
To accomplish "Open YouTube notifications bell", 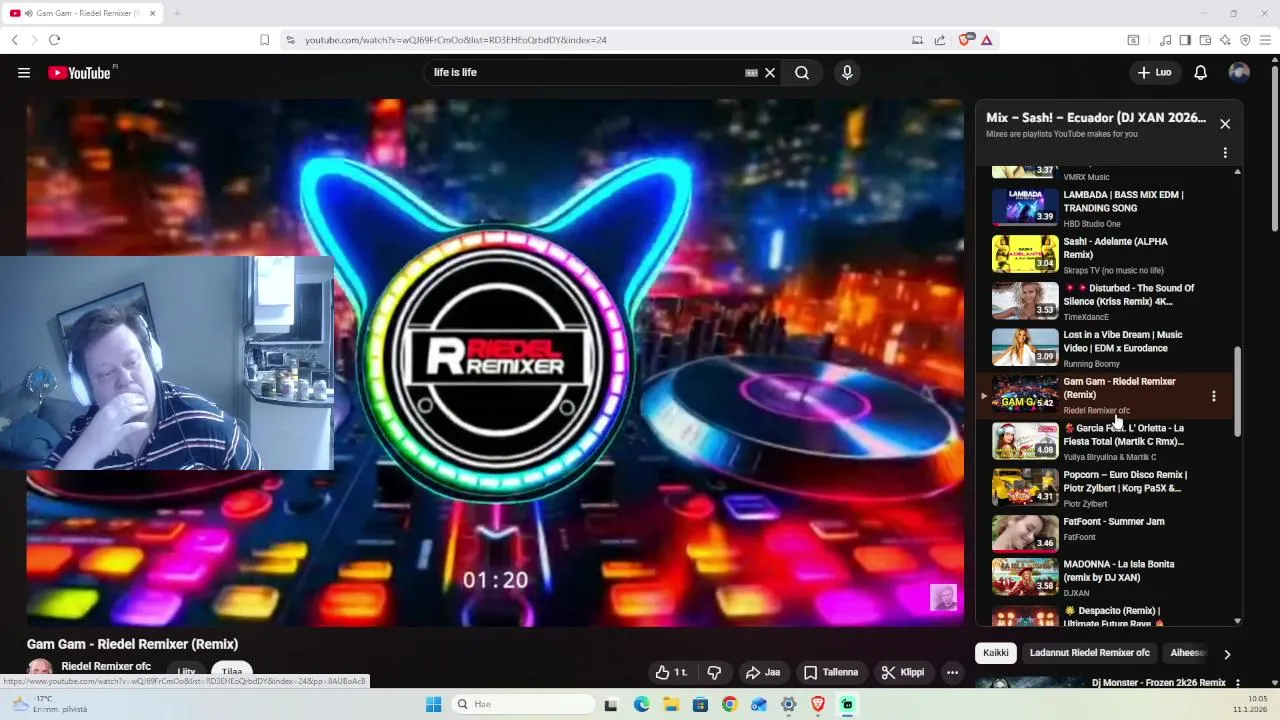I will coord(1201,72).
